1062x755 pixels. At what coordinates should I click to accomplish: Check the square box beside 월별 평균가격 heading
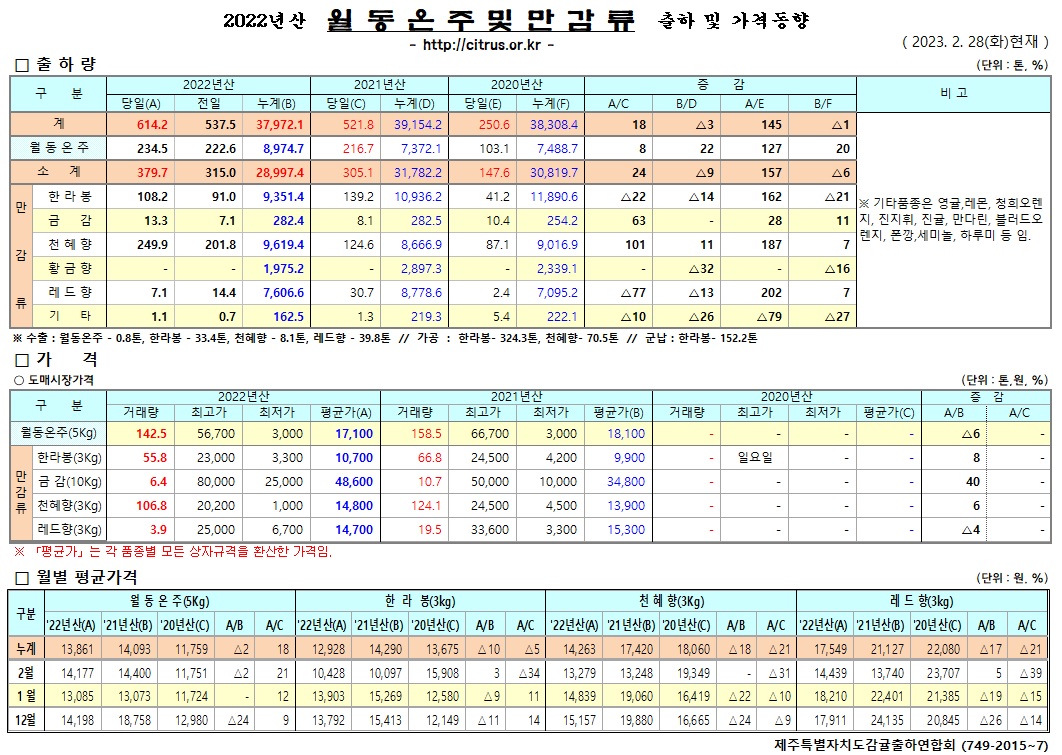[21, 578]
